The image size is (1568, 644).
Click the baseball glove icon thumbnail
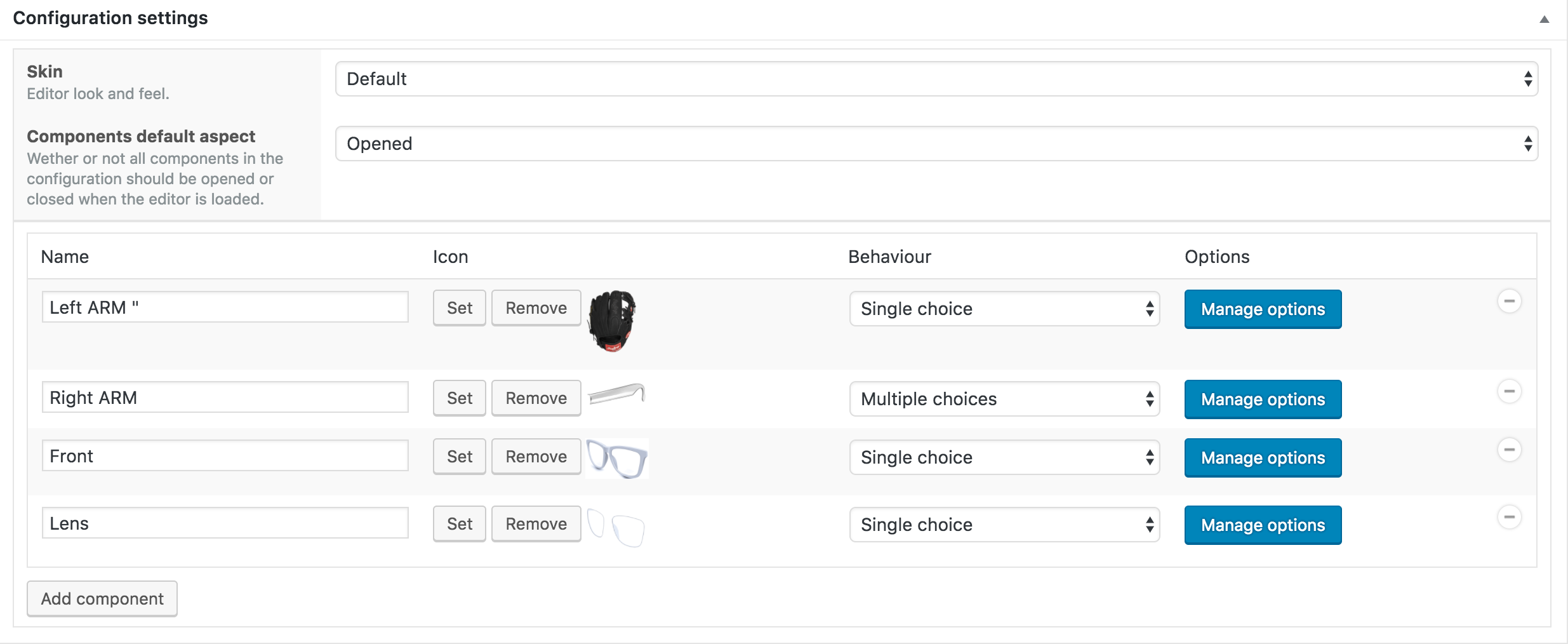(612, 321)
